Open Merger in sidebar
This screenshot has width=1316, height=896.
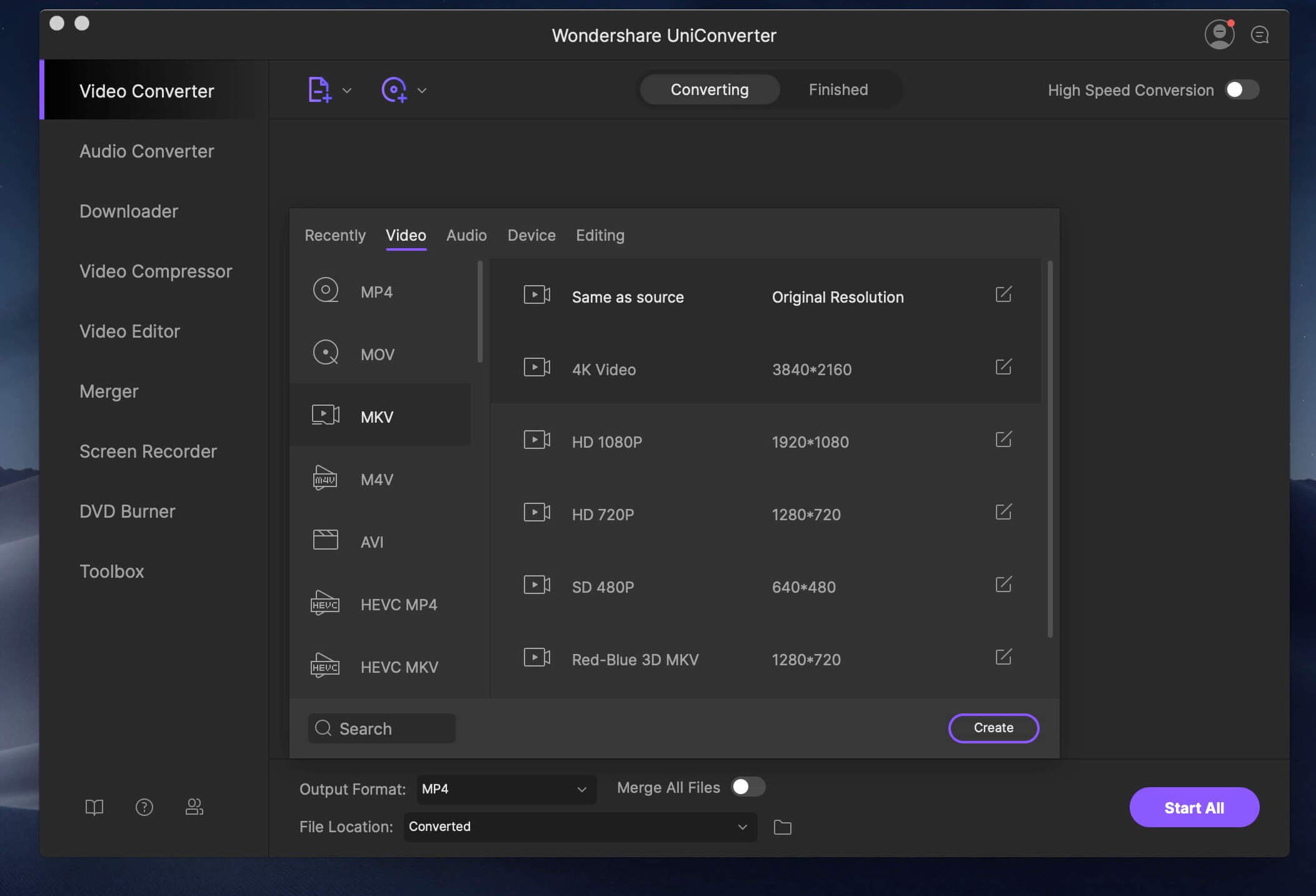tap(109, 391)
